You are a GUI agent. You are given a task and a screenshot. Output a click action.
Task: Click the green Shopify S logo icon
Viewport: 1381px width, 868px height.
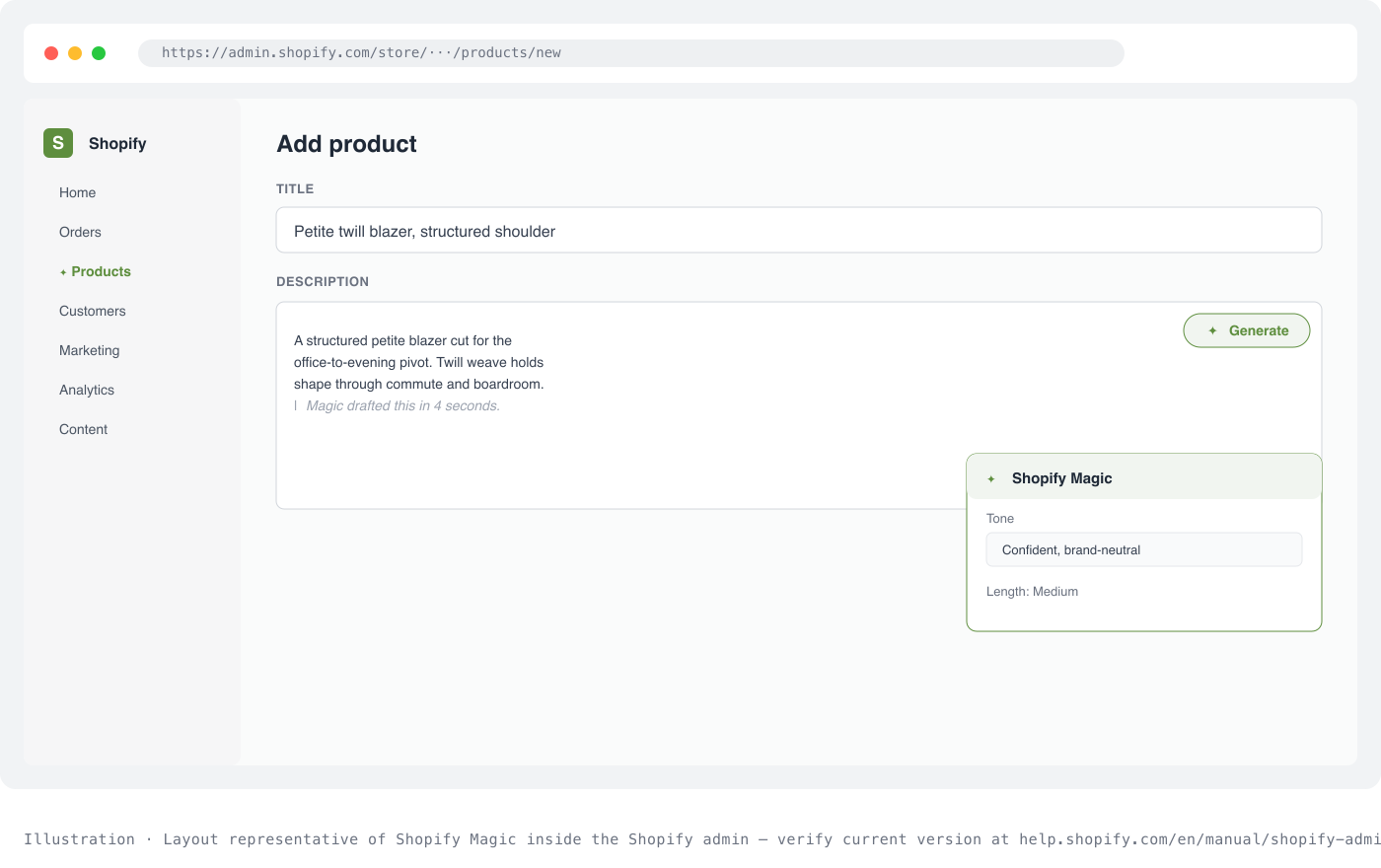[x=58, y=143]
